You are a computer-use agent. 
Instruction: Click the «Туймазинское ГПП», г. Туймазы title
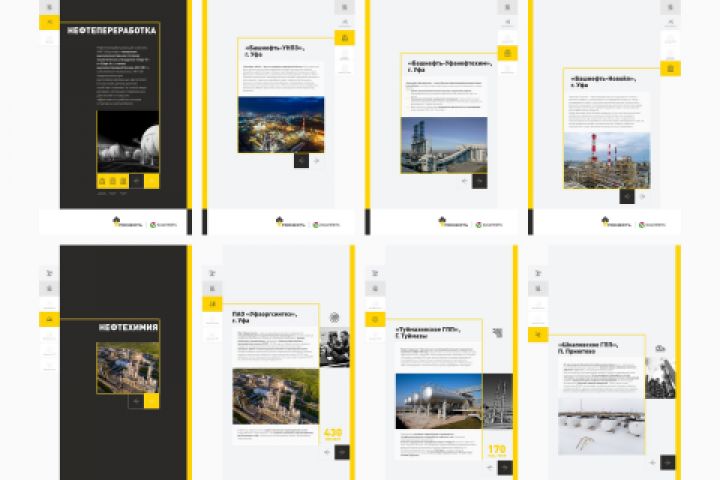click(428, 333)
